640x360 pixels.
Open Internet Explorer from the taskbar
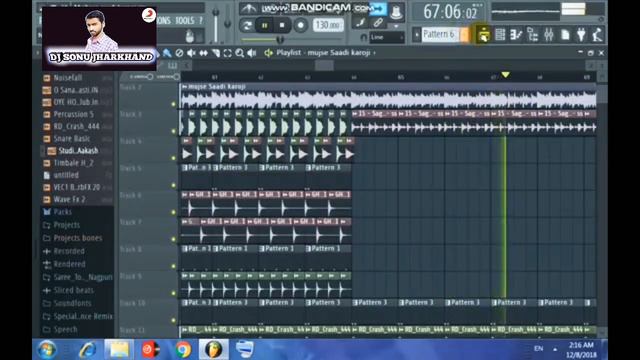click(88, 349)
